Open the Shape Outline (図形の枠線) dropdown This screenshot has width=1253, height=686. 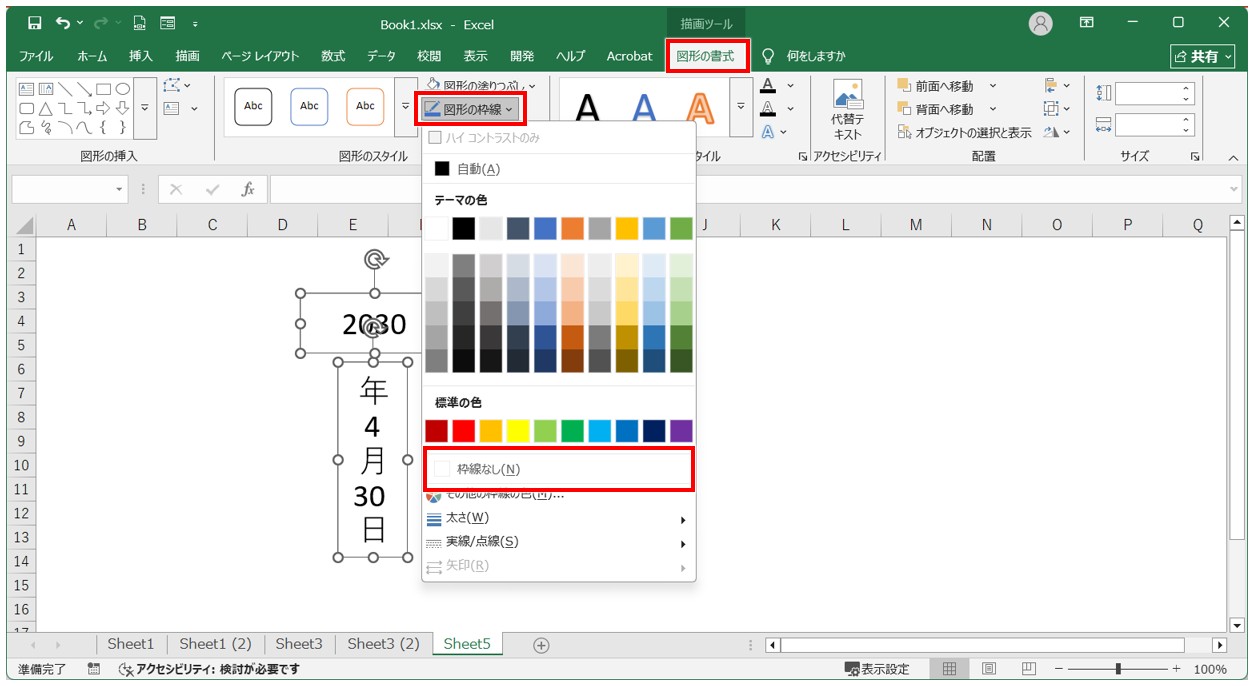(469, 108)
